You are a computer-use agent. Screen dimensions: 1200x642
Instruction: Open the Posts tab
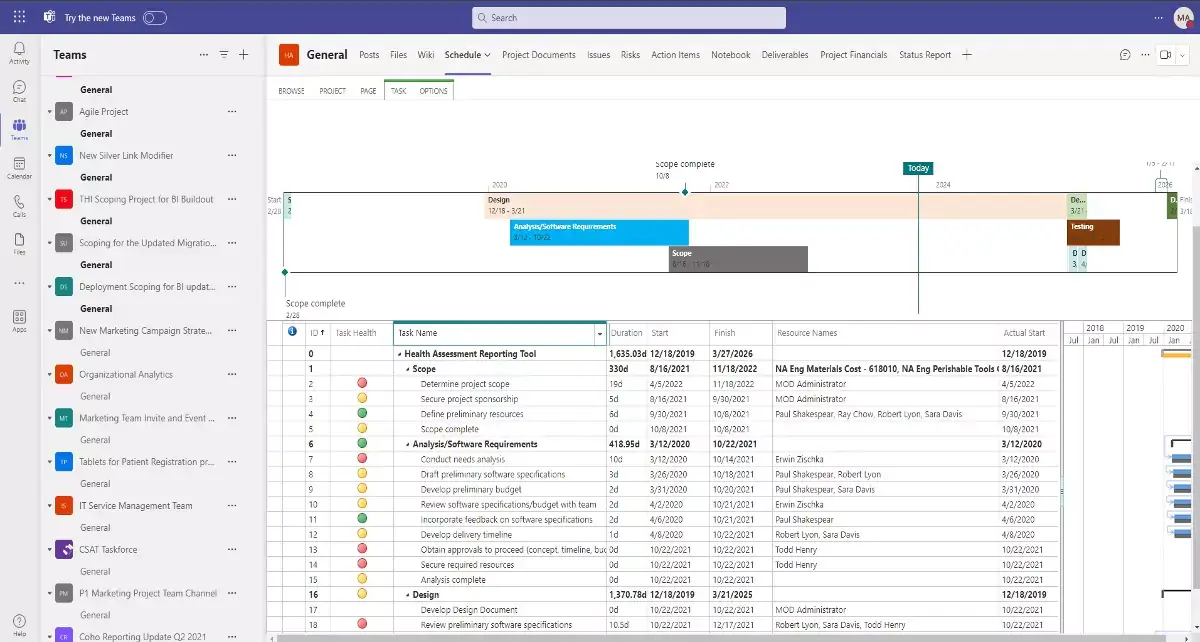click(x=369, y=55)
